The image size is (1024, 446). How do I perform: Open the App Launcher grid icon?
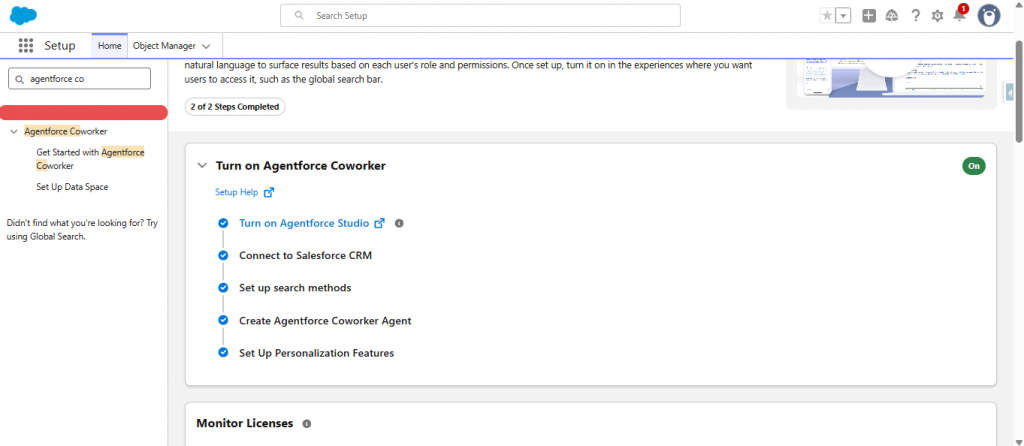(25, 46)
